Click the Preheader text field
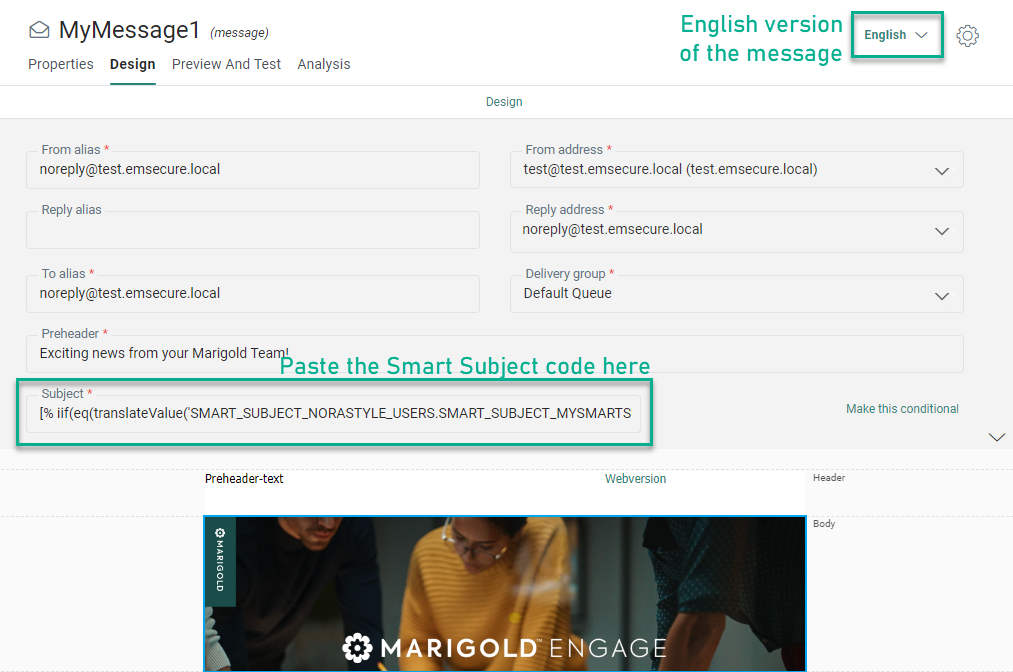This screenshot has width=1013, height=672. 495,353
